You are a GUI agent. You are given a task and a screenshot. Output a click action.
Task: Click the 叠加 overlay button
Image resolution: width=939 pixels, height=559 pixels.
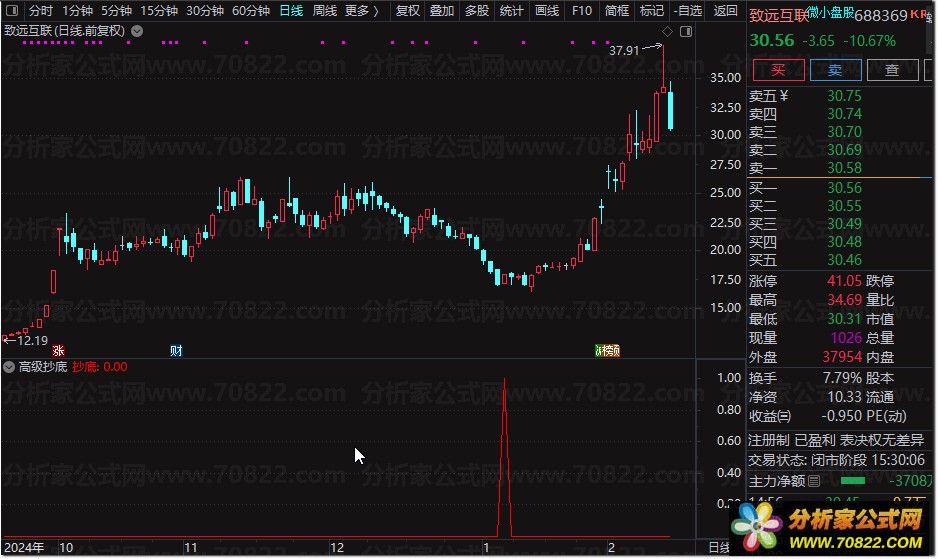pyautogui.click(x=442, y=11)
